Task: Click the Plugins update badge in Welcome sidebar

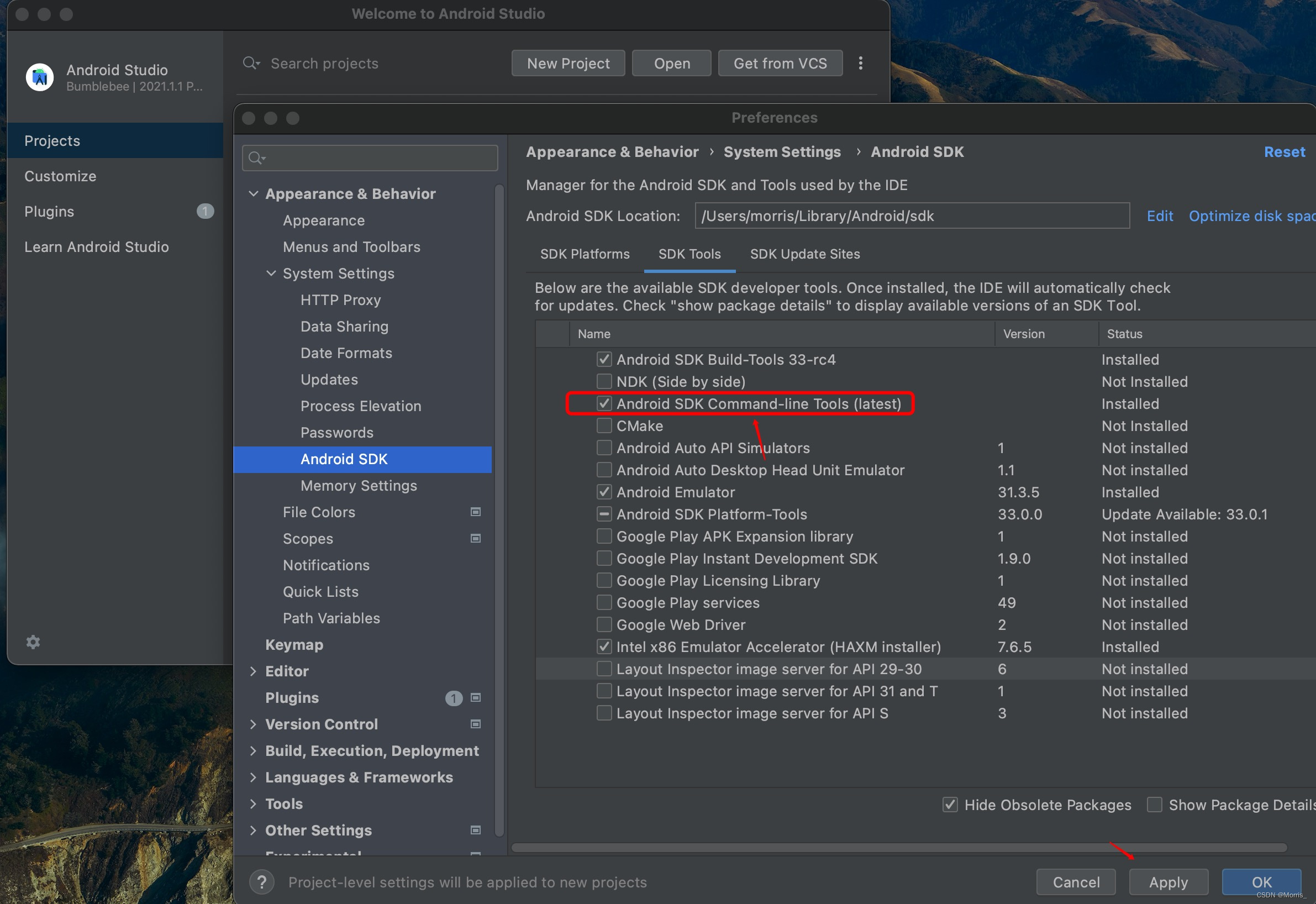Action: coord(205,211)
